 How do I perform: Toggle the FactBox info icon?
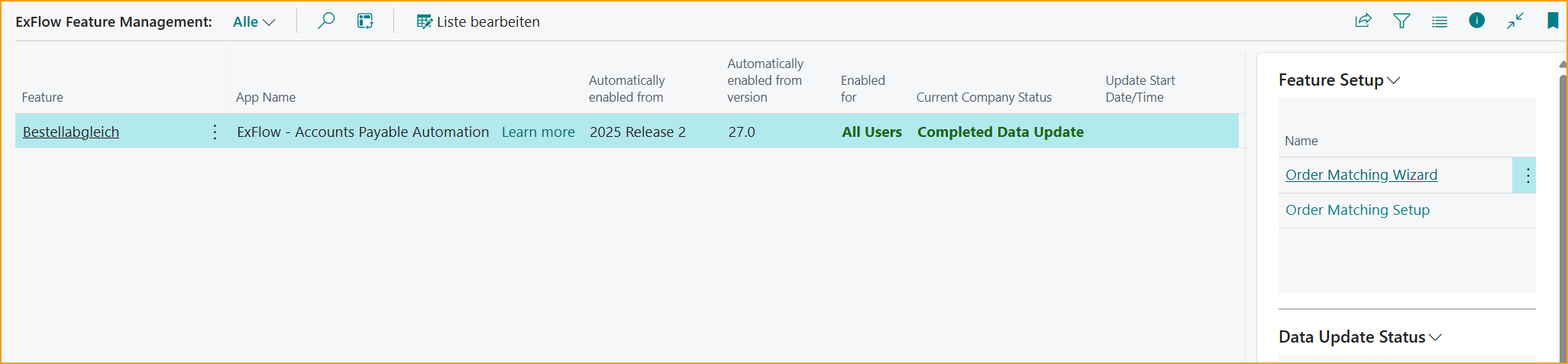(1476, 21)
